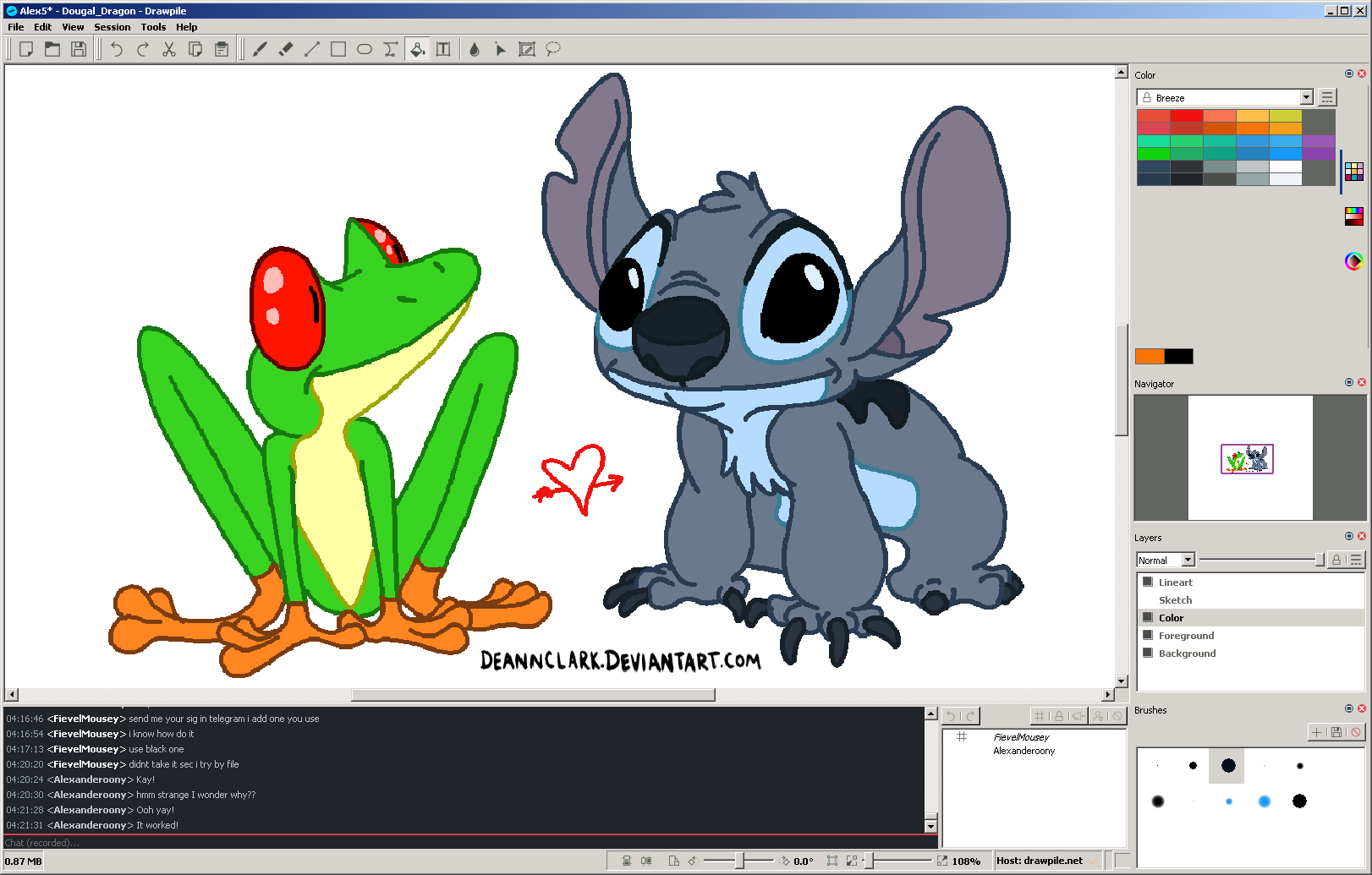This screenshot has width=1372, height=875.
Task: Add a new brush preset with plus button
Action: coord(1317,732)
